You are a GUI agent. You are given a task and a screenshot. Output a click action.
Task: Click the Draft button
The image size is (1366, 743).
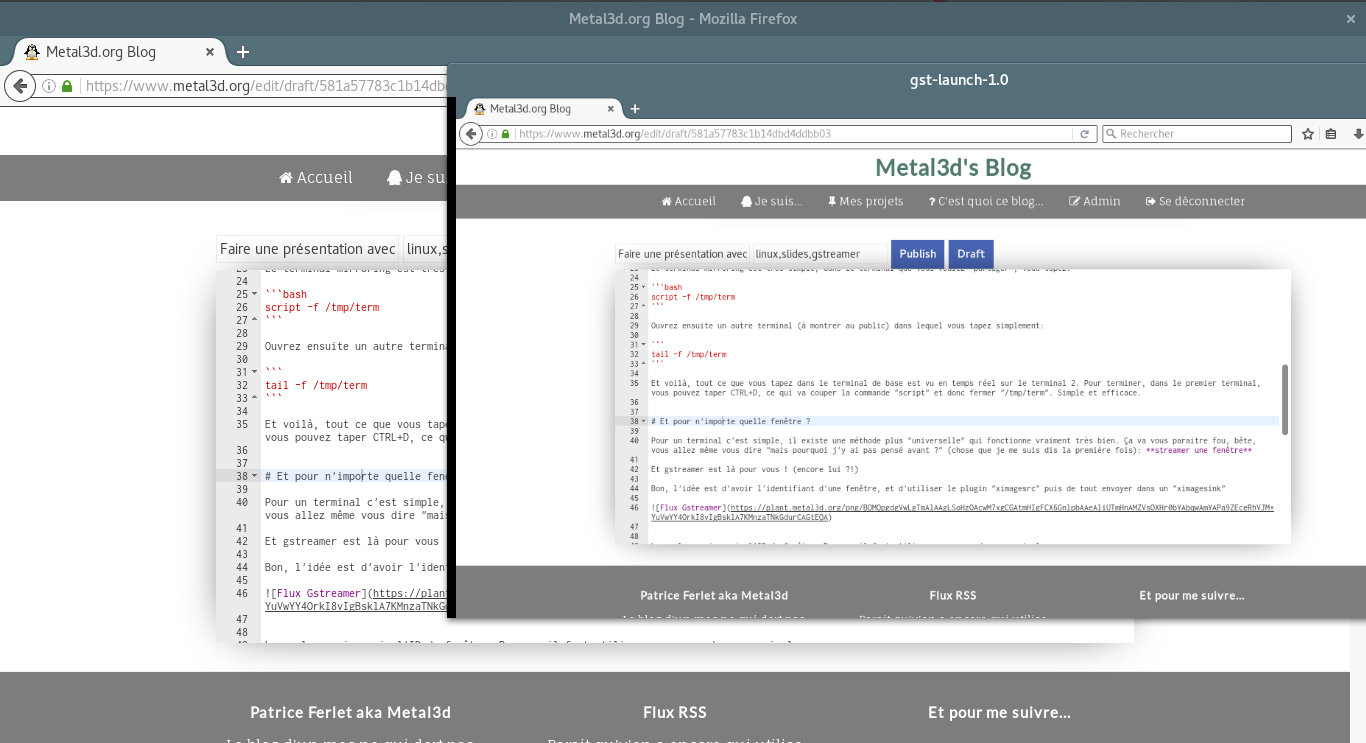point(971,254)
